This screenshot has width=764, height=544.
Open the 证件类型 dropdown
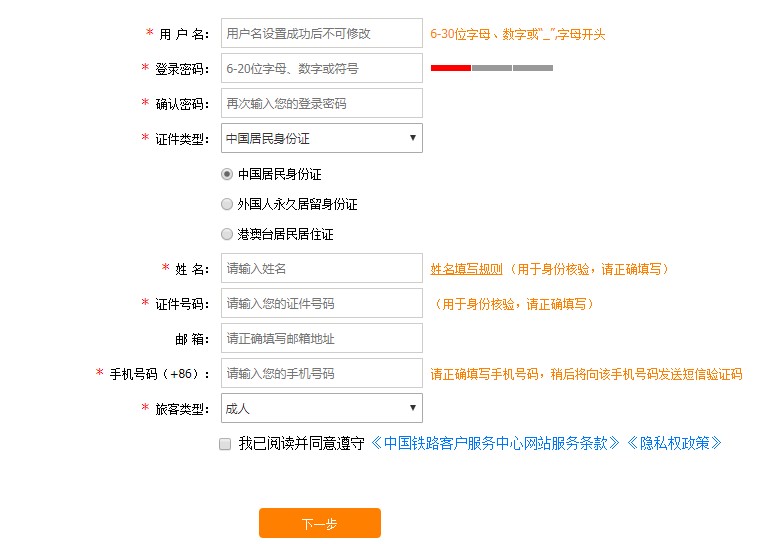coord(321,138)
